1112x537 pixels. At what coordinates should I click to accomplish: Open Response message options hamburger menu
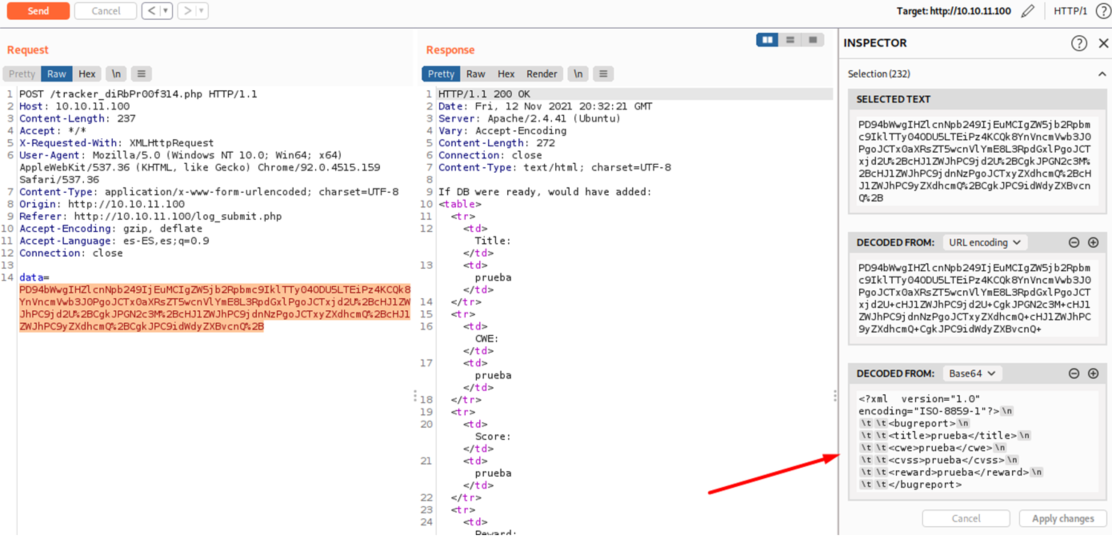603,74
